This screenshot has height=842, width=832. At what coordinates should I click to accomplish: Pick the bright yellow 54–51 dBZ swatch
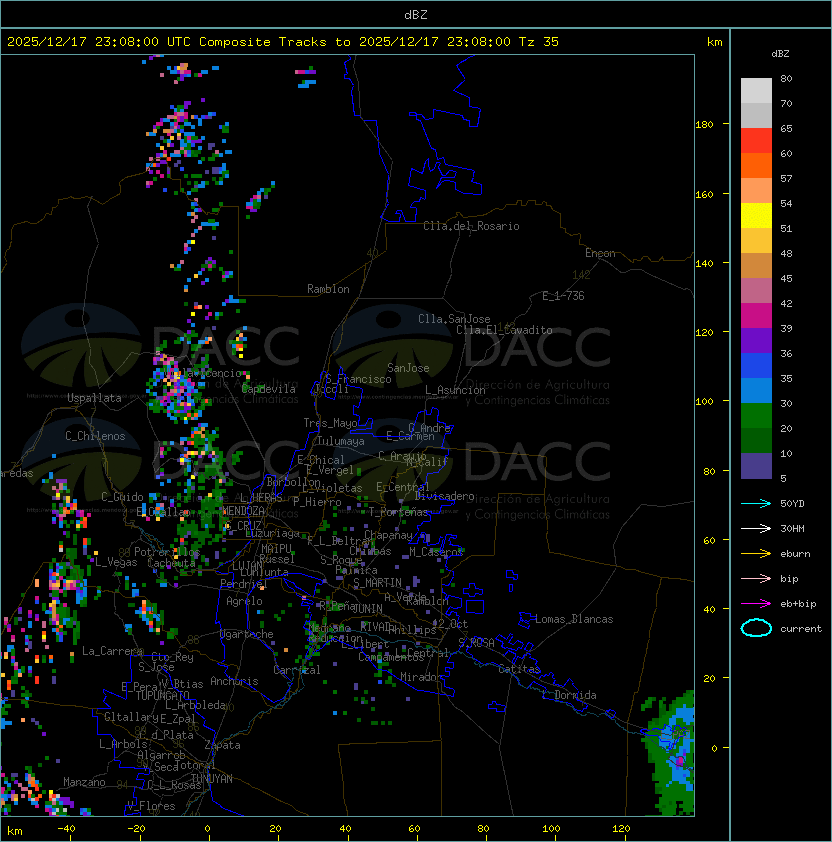(x=756, y=215)
